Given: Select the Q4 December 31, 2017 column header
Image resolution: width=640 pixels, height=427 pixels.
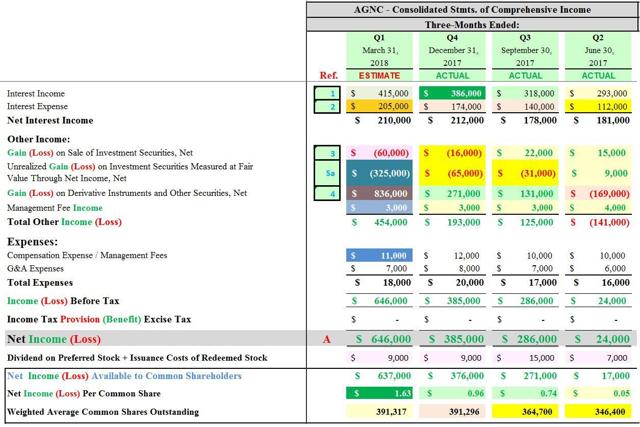Looking at the screenshot, I should point(452,50).
